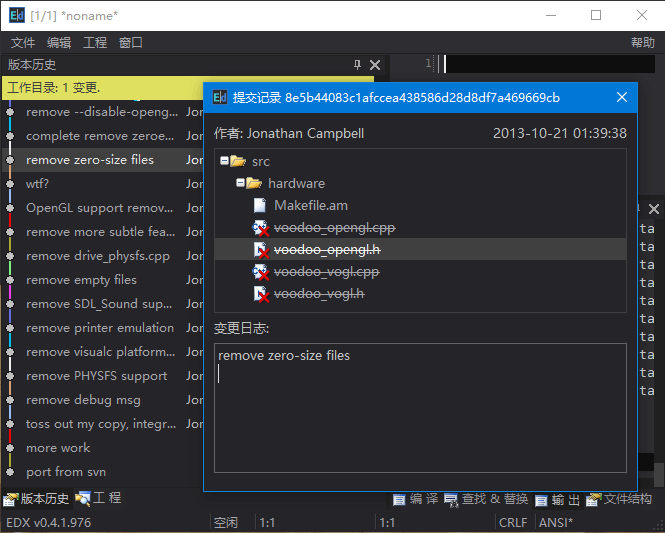The image size is (665, 533).
Task: Select commit 'remove visualc platform...'
Action: tap(103, 352)
